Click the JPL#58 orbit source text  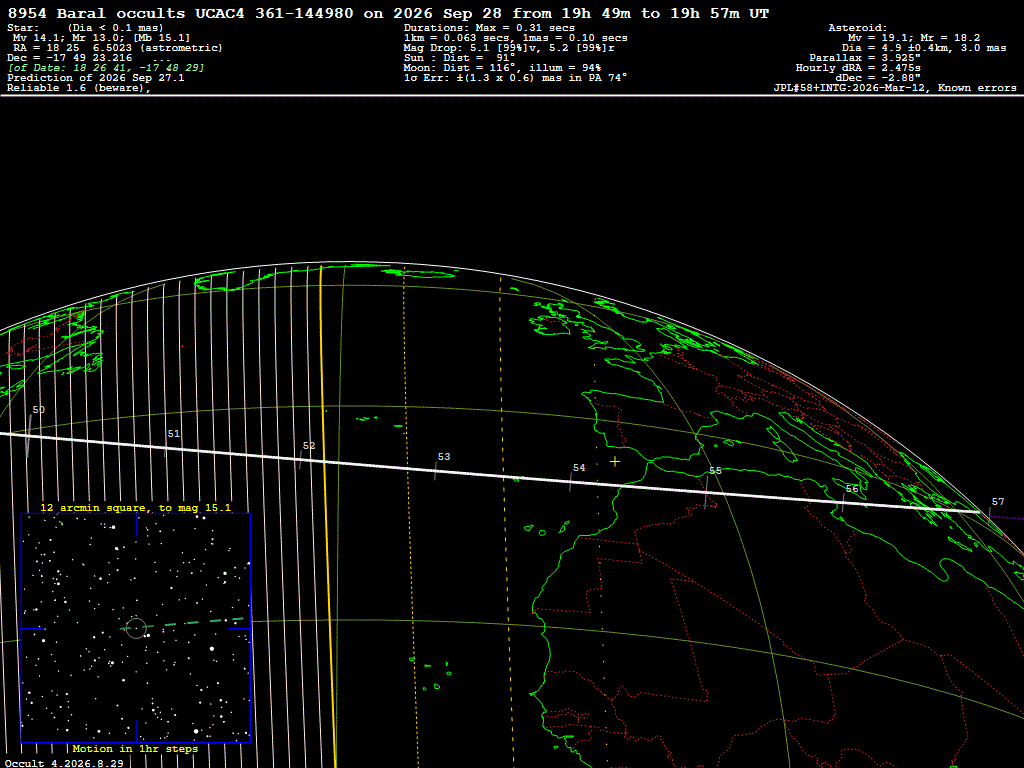(x=895, y=88)
